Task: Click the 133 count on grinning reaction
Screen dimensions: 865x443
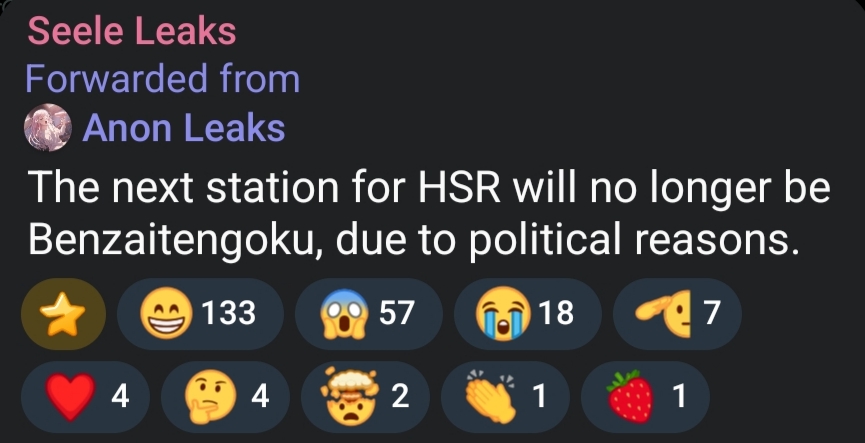Action: [228, 313]
